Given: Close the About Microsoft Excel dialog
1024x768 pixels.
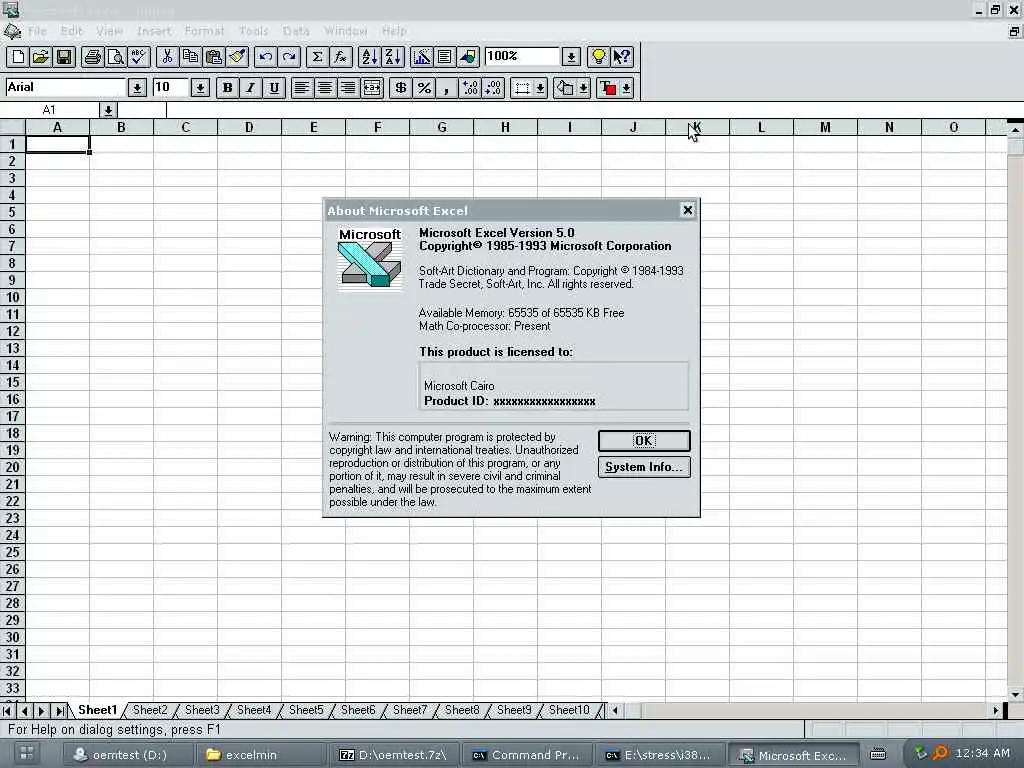Looking at the screenshot, I should (x=687, y=210).
